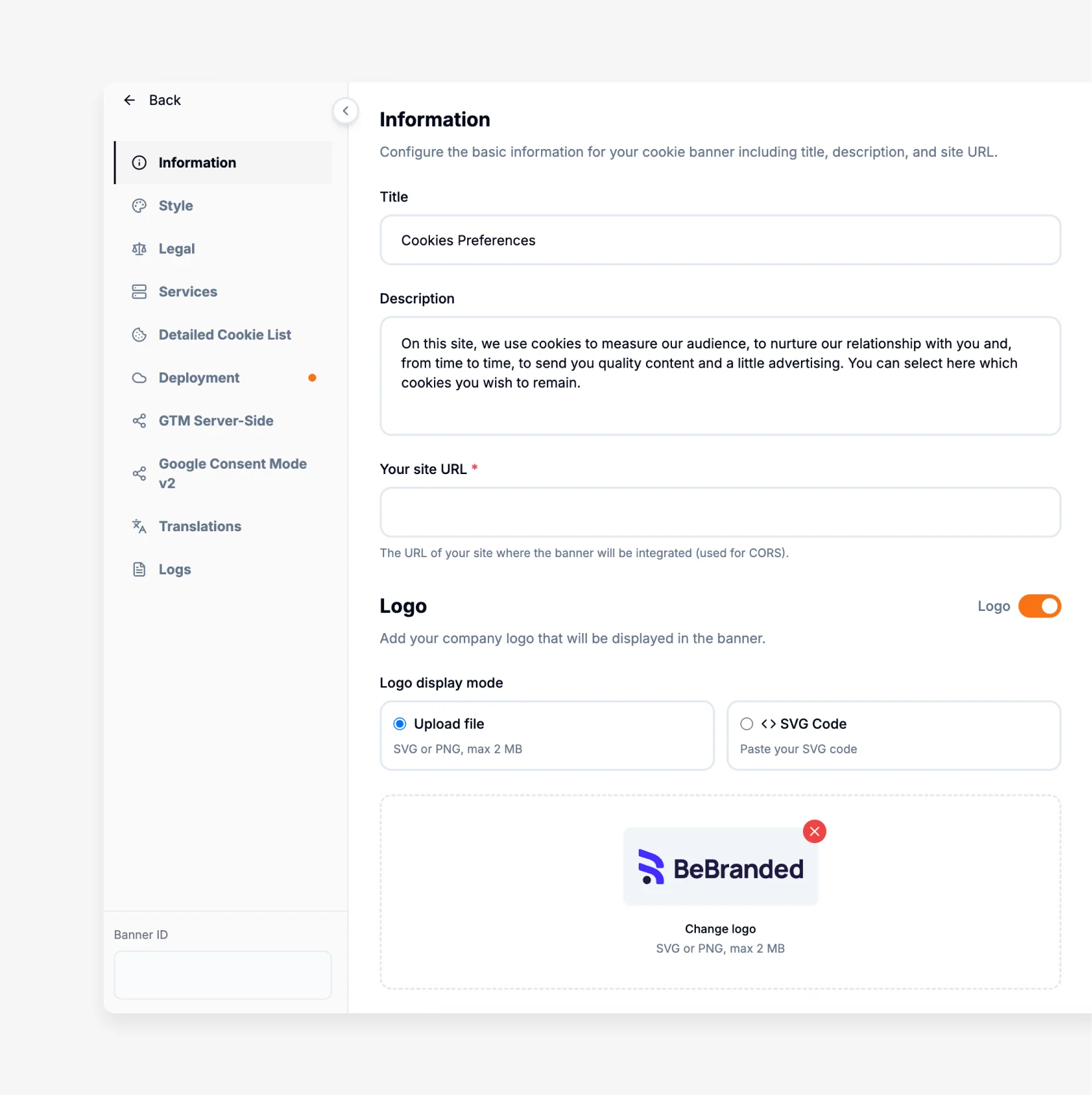Click the Deployment cloud icon
This screenshot has height=1095, width=1092.
139,378
